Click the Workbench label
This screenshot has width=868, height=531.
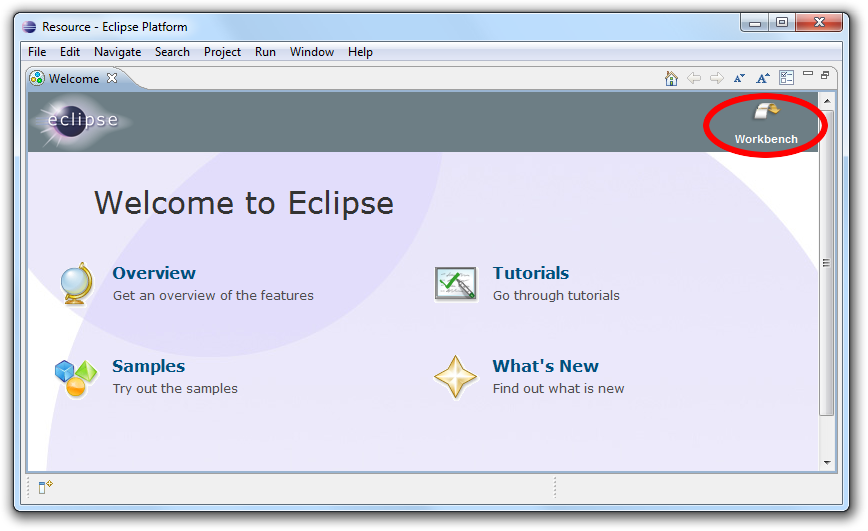(x=766, y=139)
